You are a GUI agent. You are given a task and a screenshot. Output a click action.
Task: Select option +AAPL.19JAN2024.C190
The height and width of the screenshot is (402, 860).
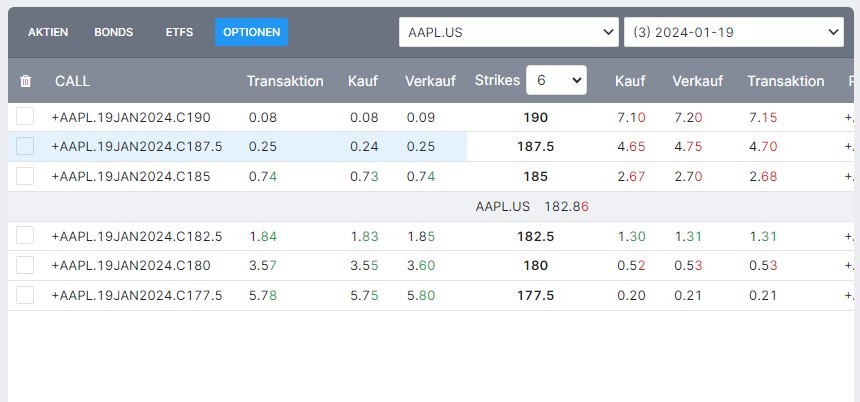coord(131,117)
